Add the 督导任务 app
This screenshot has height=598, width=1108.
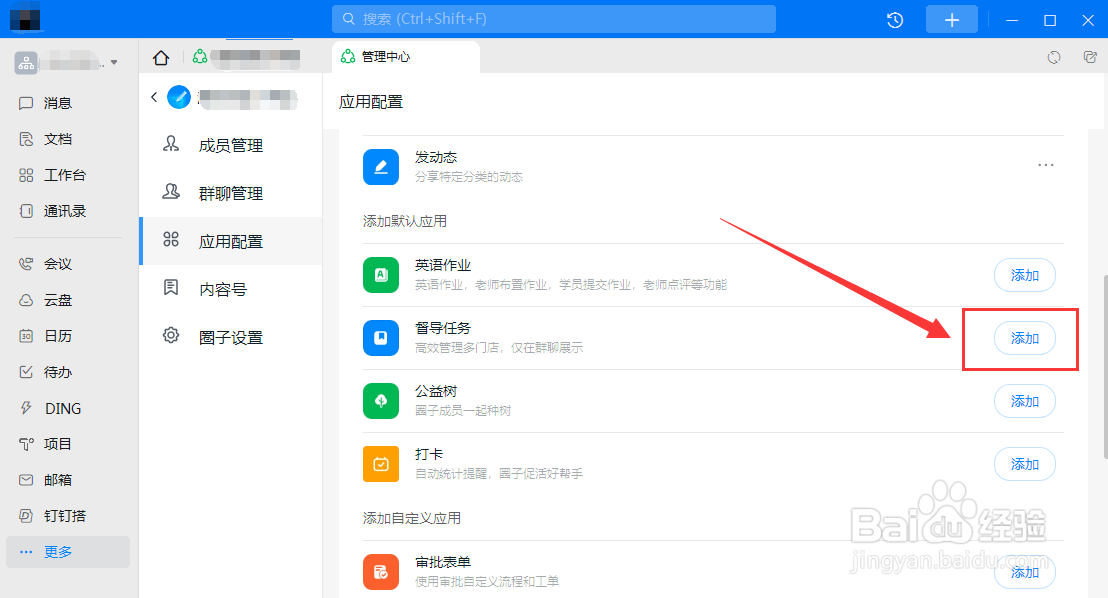pos(1024,338)
